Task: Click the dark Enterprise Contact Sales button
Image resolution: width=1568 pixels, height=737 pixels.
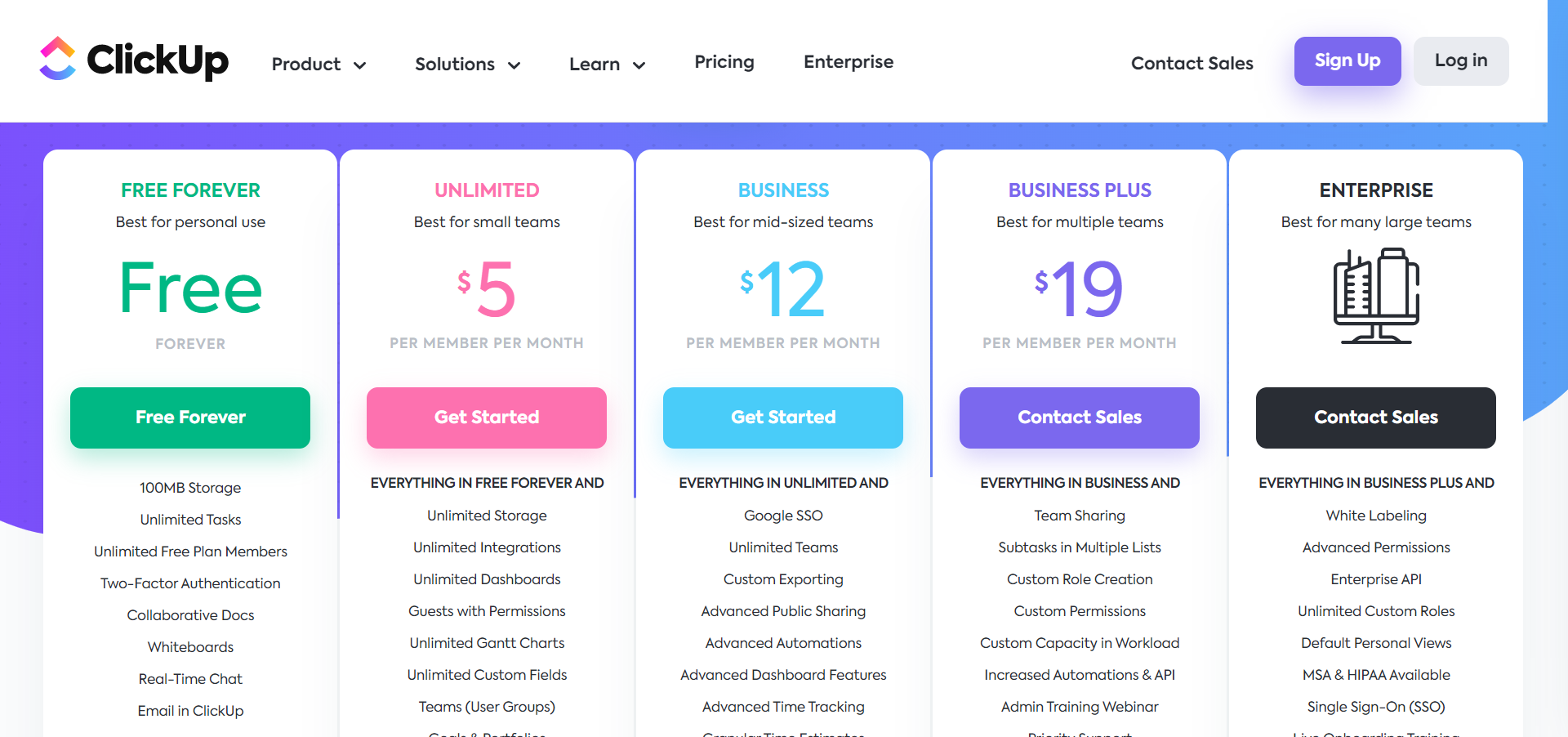Action: (x=1376, y=418)
